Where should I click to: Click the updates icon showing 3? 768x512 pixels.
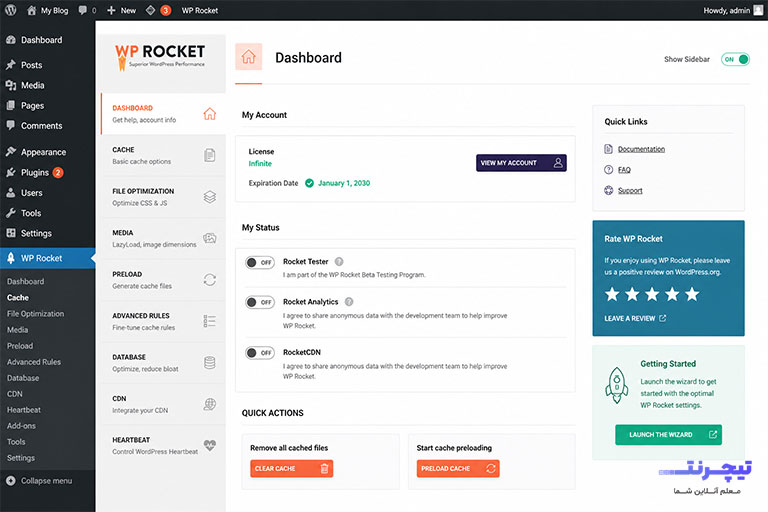click(158, 10)
